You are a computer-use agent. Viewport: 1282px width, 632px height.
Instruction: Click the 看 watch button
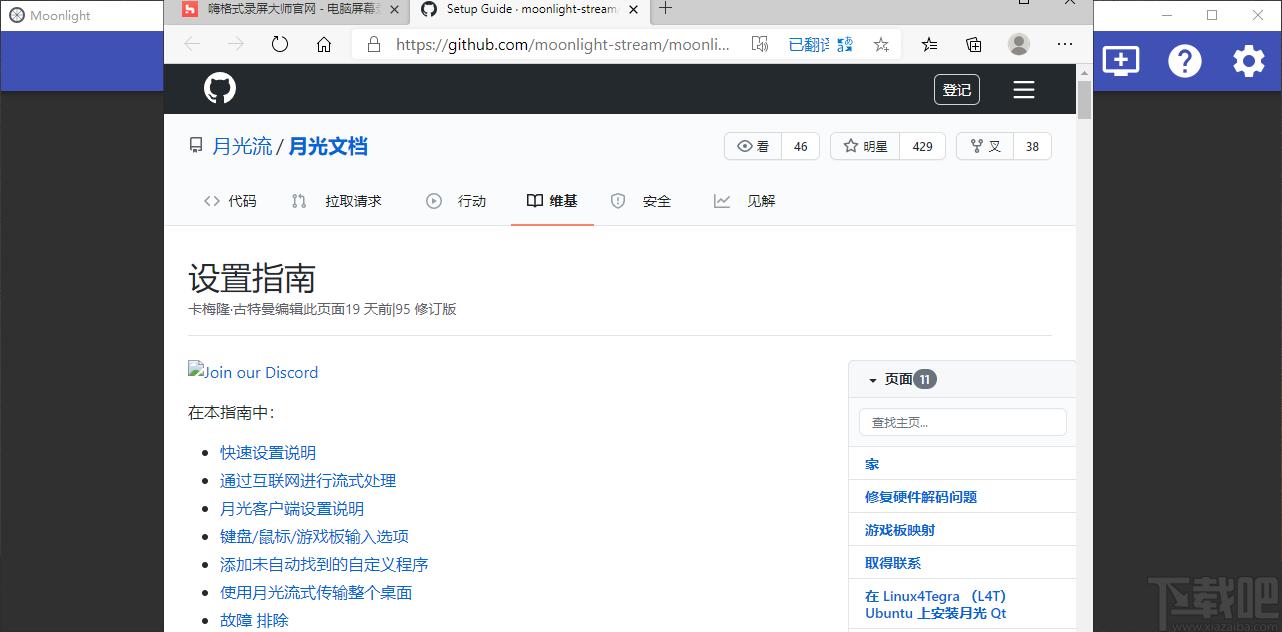tap(753, 146)
